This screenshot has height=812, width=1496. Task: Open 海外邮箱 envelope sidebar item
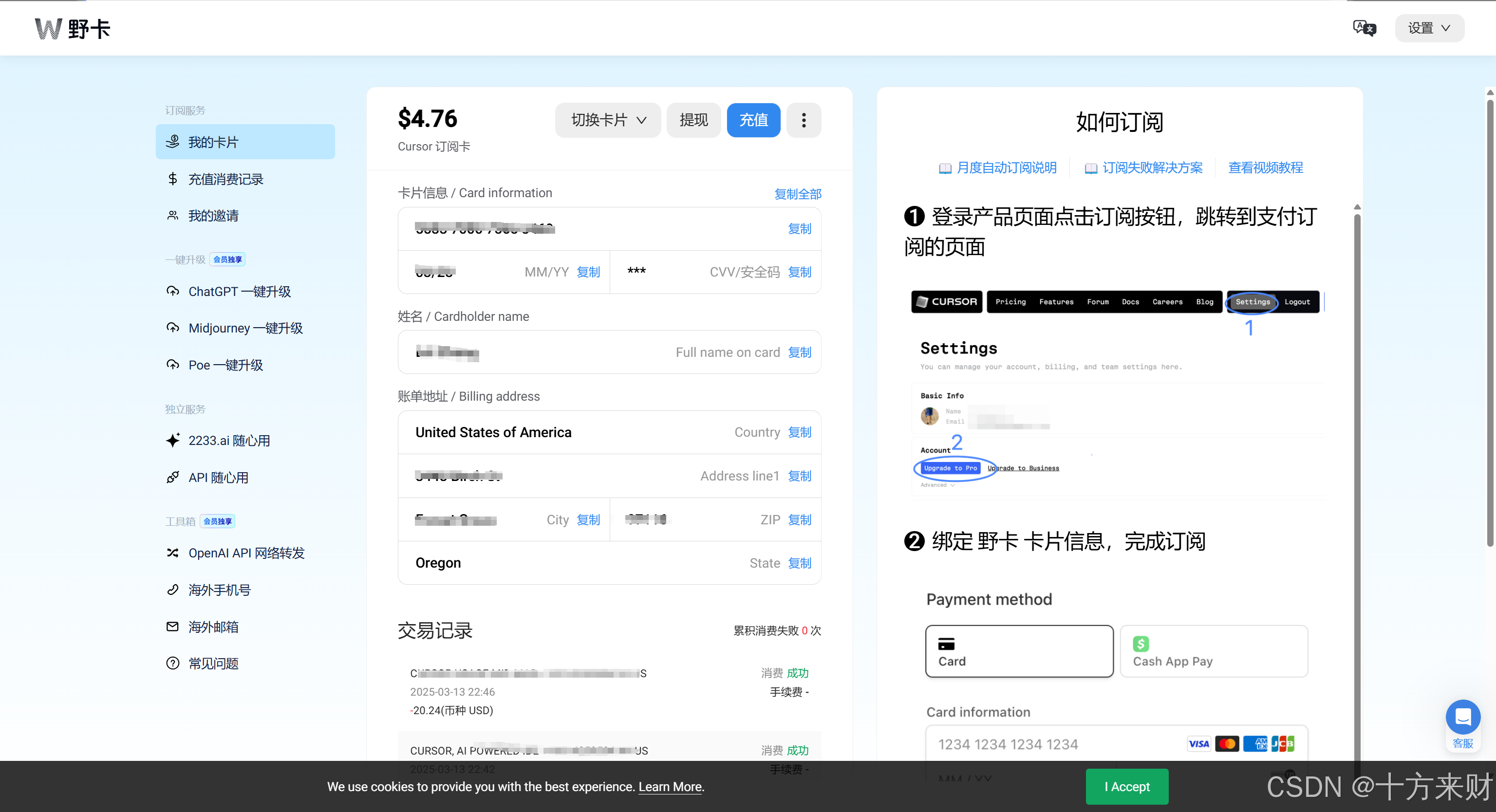tap(213, 627)
